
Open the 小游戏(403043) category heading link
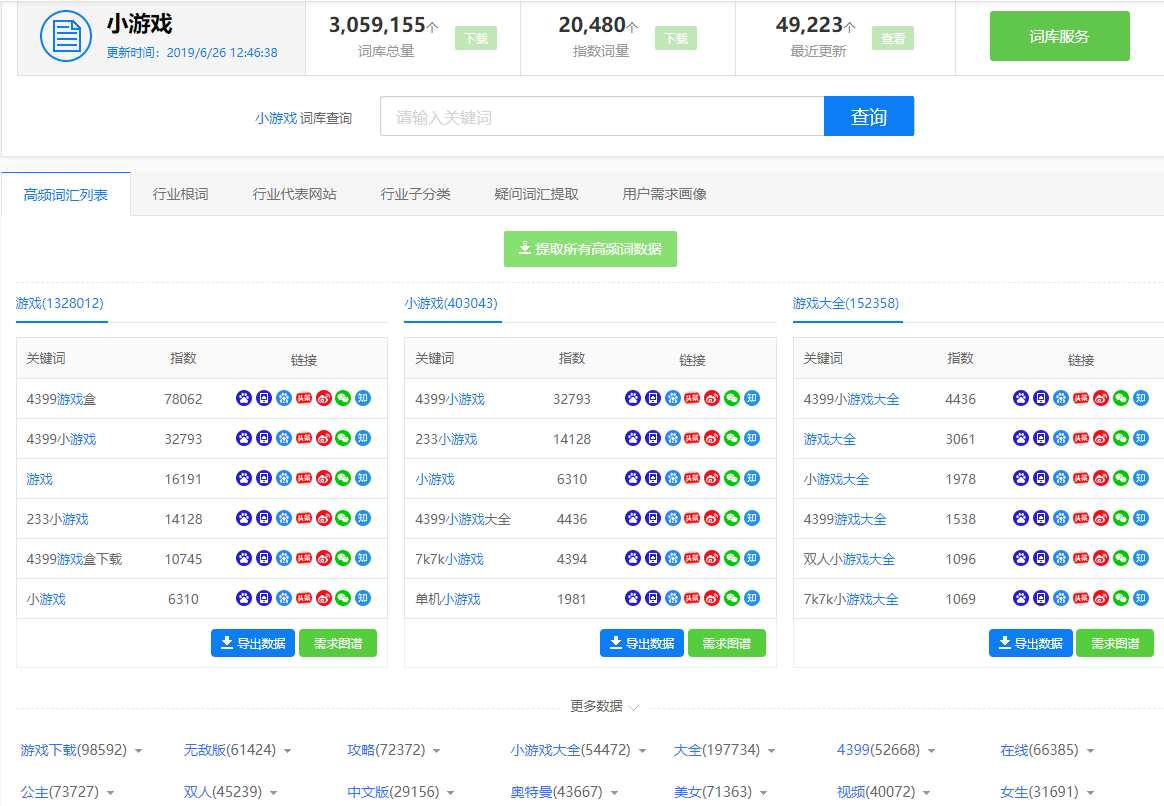tap(451, 304)
